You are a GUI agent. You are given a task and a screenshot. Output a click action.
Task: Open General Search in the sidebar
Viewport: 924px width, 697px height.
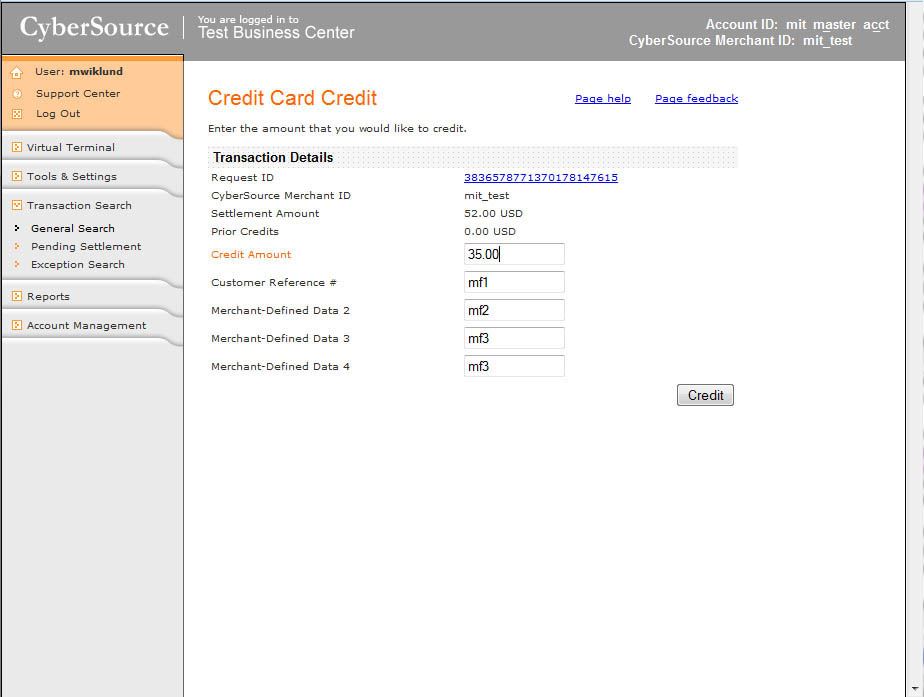(72, 228)
